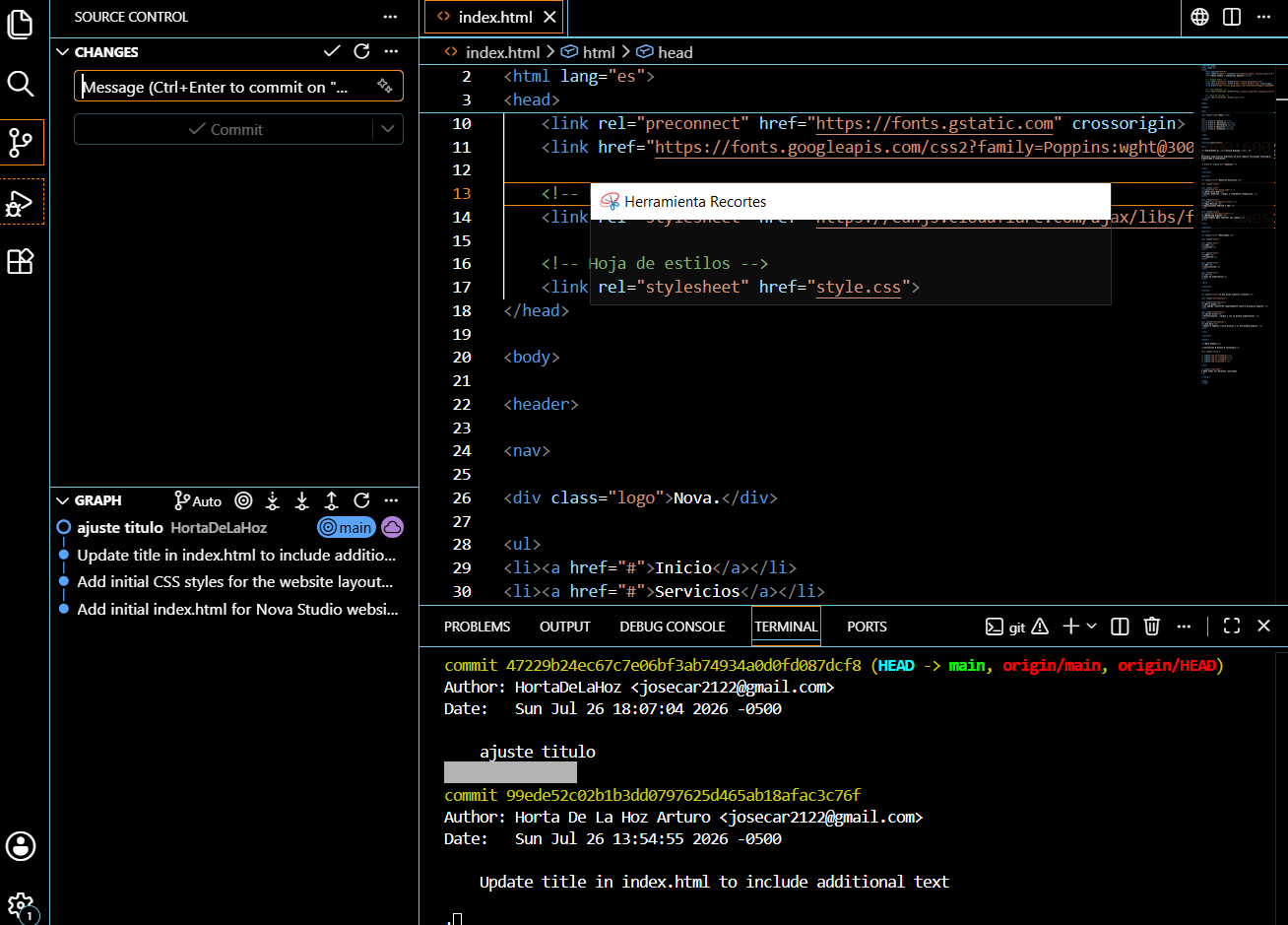Open the Commit button dropdown arrow

pyautogui.click(x=388, y=129)
